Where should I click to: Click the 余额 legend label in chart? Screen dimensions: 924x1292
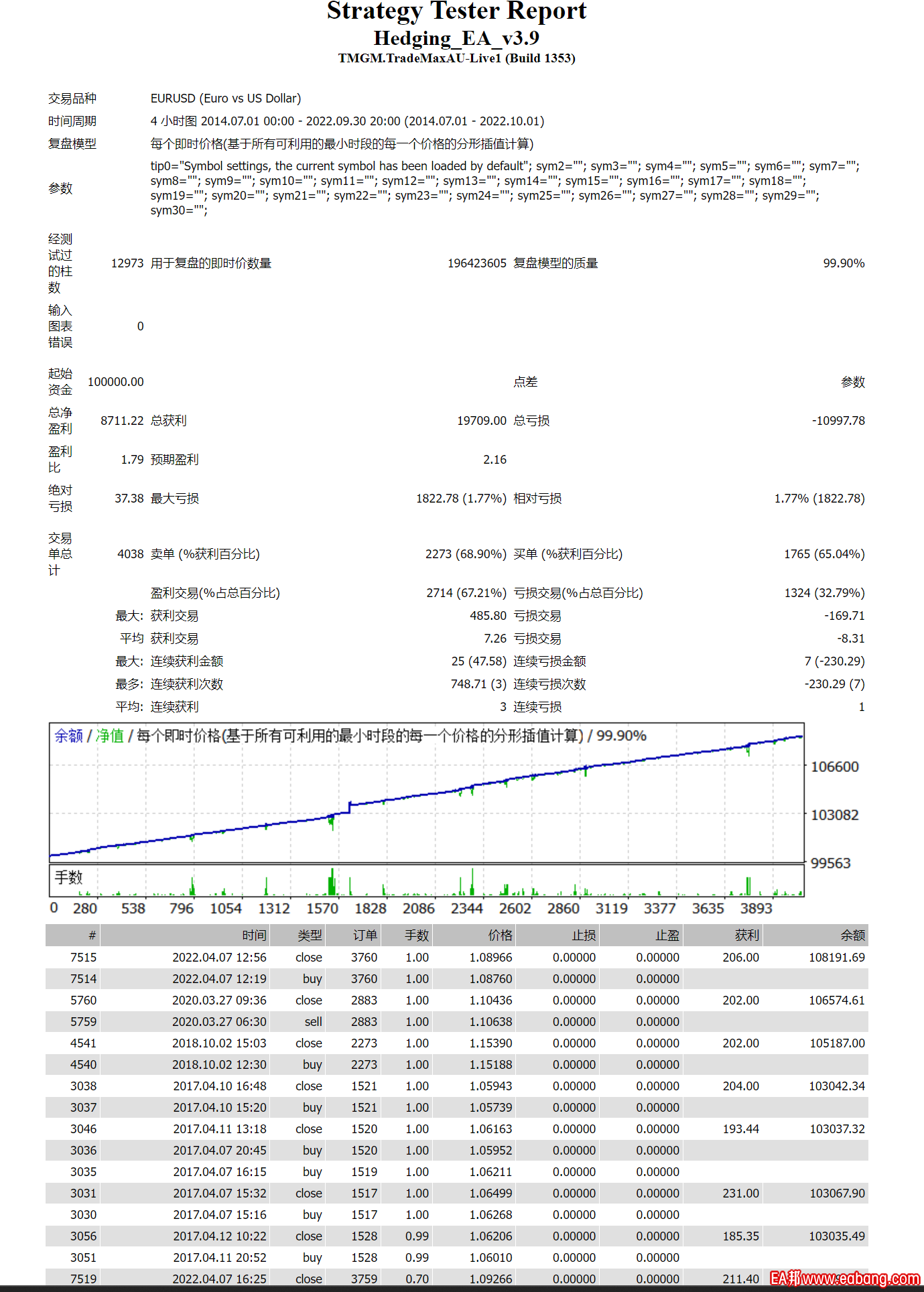click(68, 736)
